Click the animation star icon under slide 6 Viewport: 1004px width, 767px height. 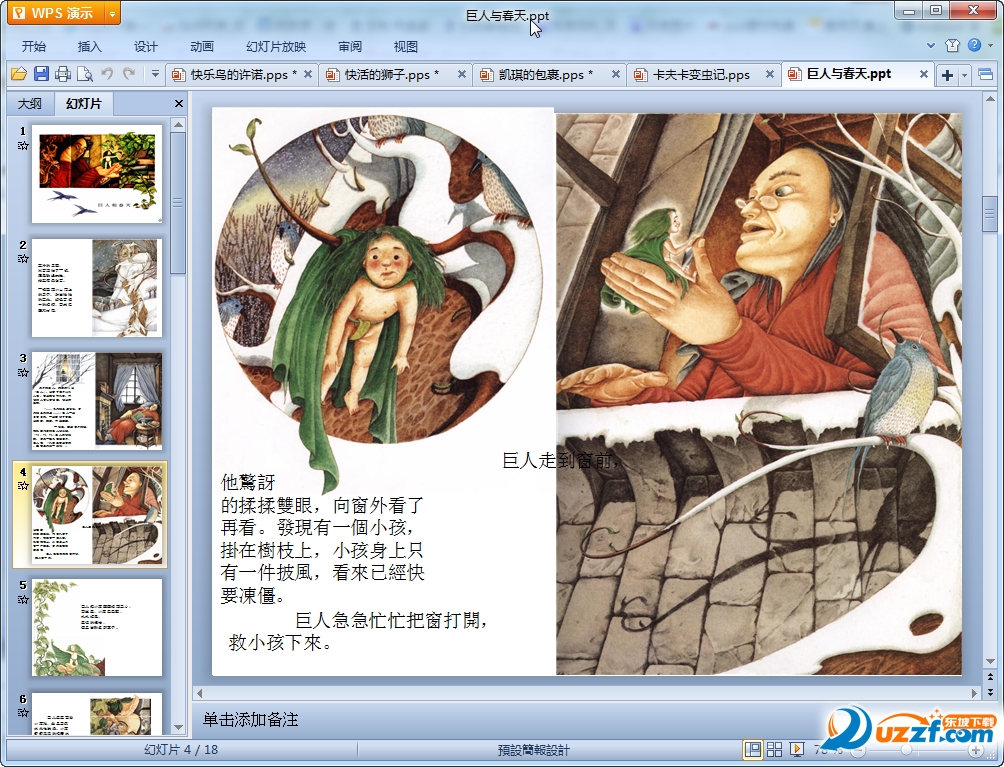23,712
